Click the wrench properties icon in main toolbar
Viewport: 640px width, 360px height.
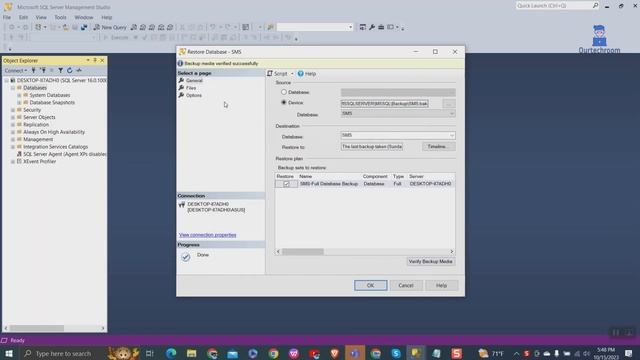tap(372, 27)
